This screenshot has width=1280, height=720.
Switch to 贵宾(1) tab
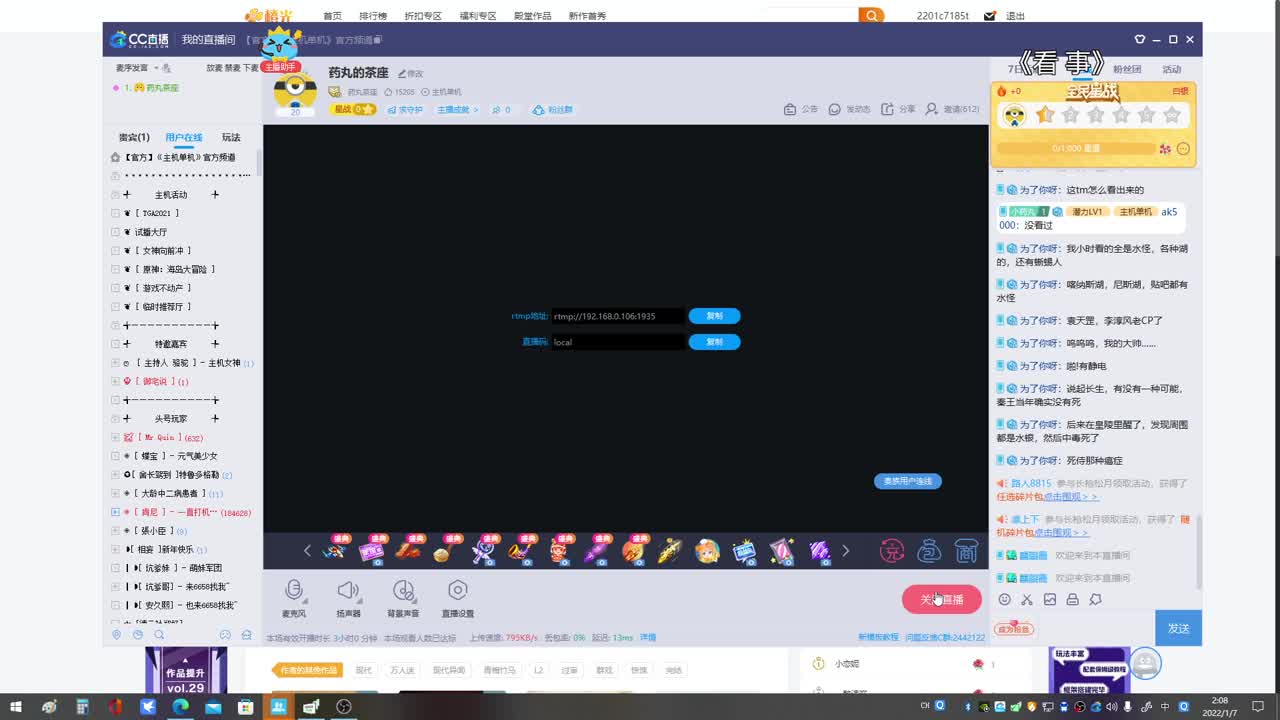[x=134, y=137]
